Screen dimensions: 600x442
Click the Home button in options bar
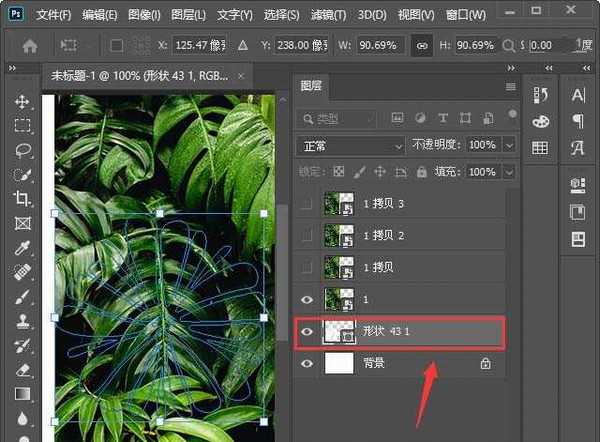(30, 46)
